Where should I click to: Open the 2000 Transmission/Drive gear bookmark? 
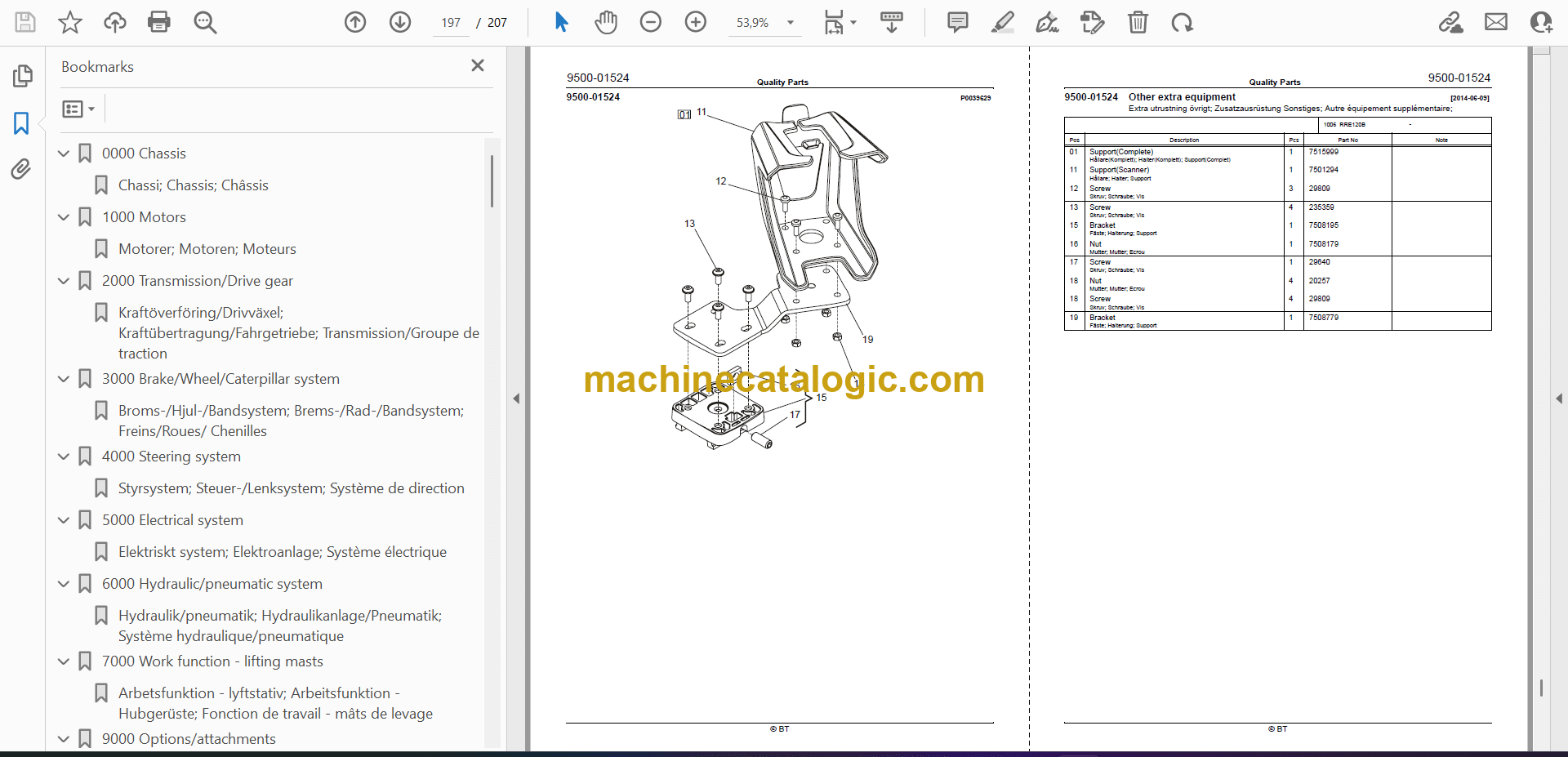pos(198,281)
